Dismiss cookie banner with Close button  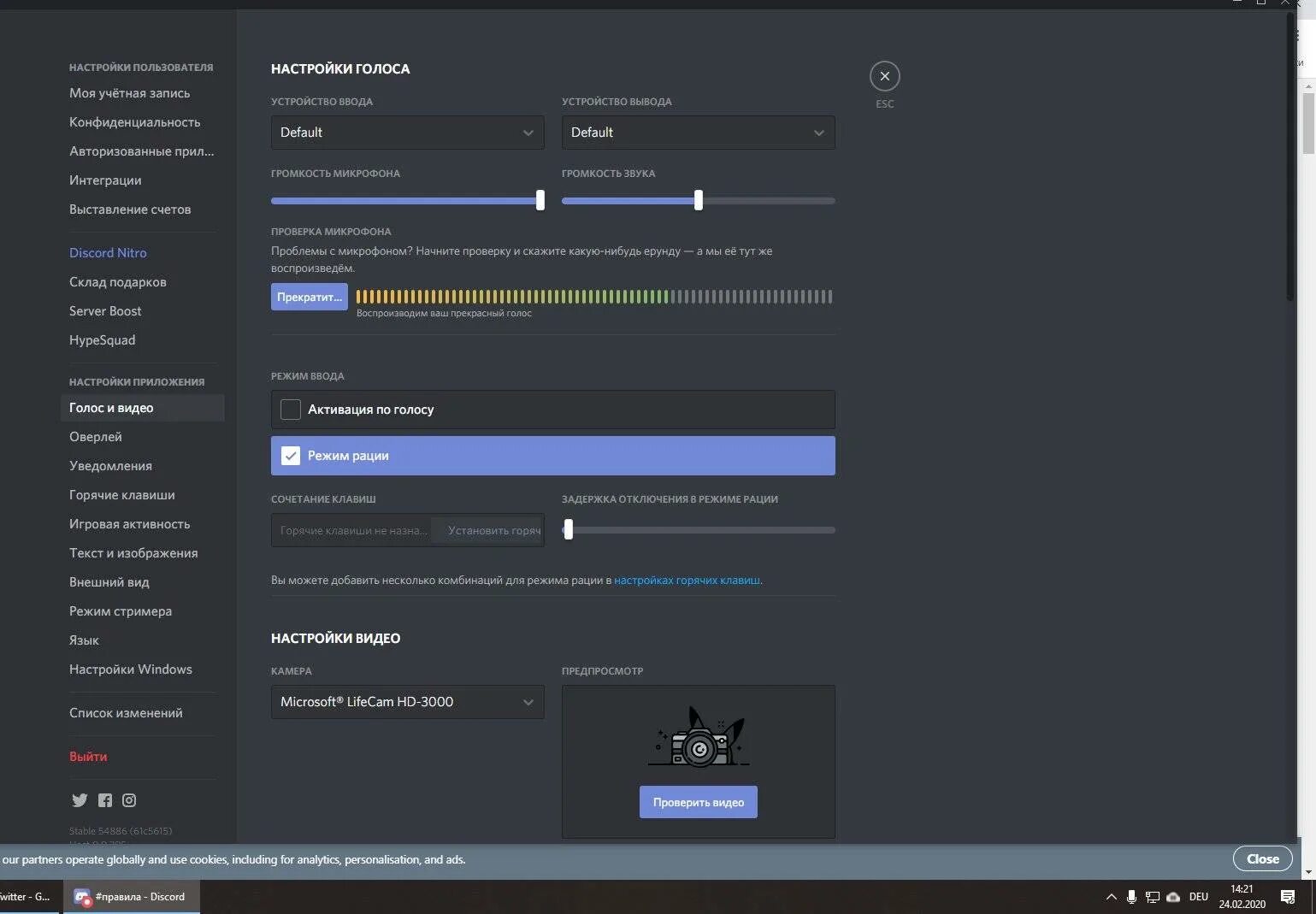[x=1262, y=858]
